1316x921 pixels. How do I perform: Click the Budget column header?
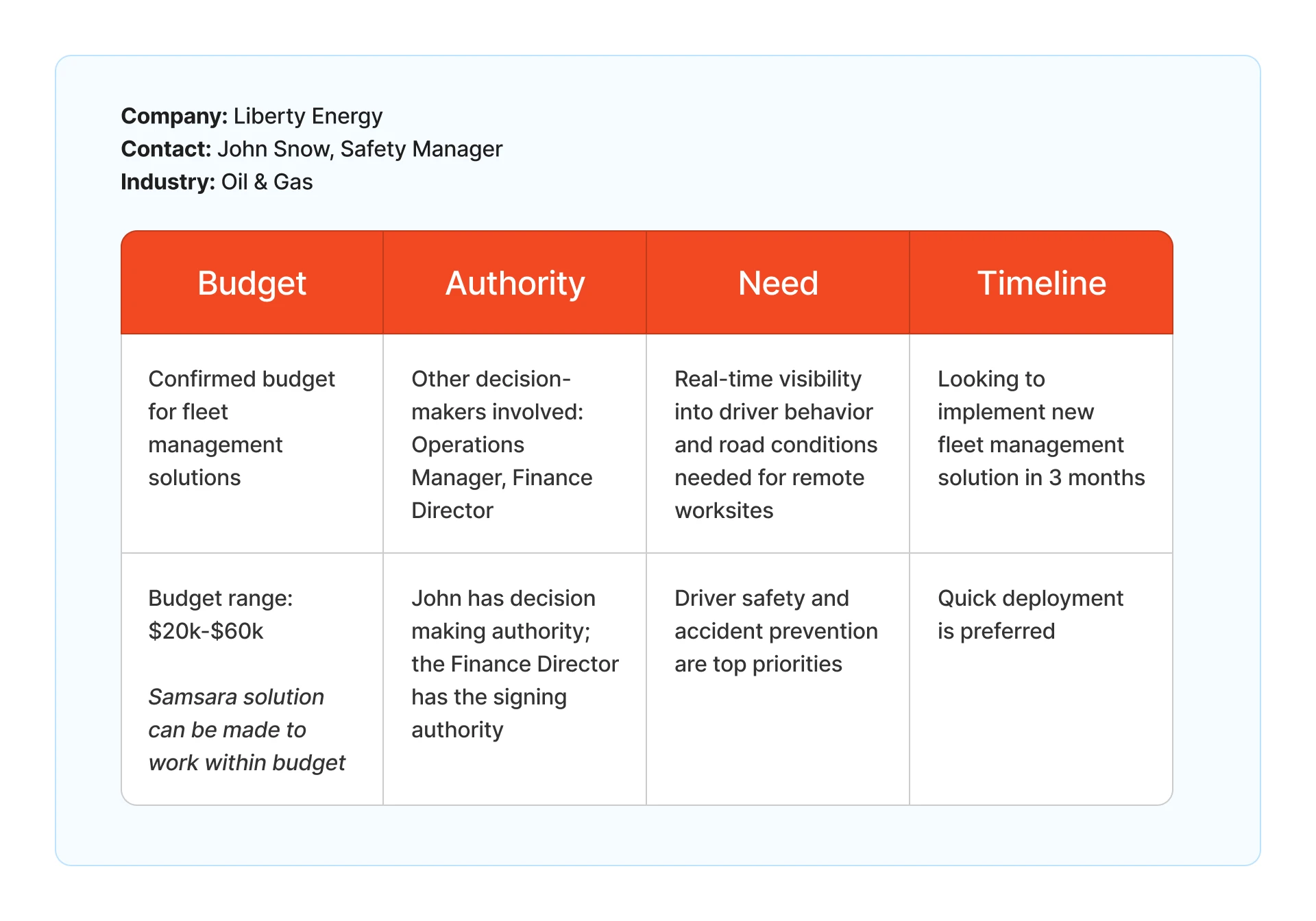pos(252,283)
